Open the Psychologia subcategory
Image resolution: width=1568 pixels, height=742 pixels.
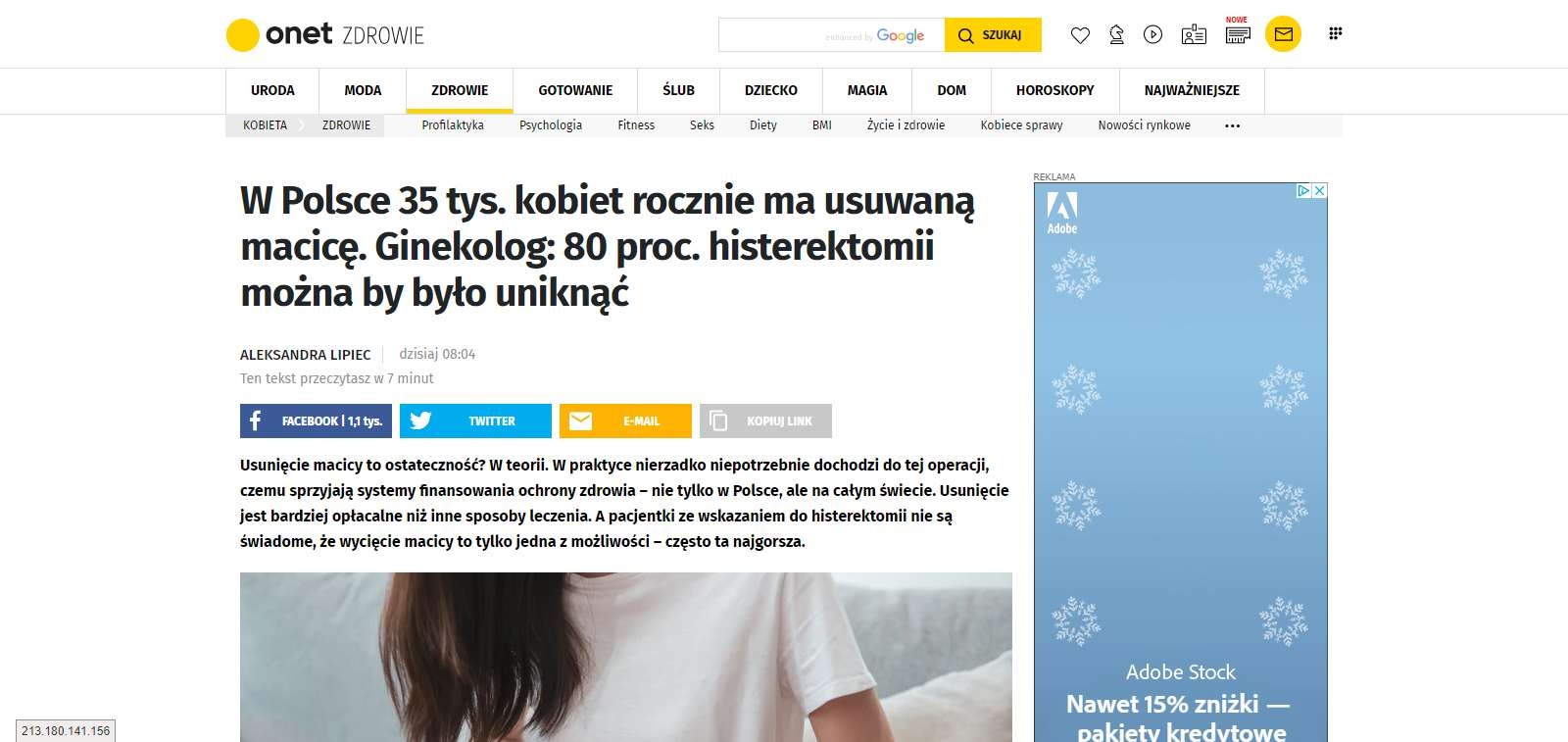point(551,125)
